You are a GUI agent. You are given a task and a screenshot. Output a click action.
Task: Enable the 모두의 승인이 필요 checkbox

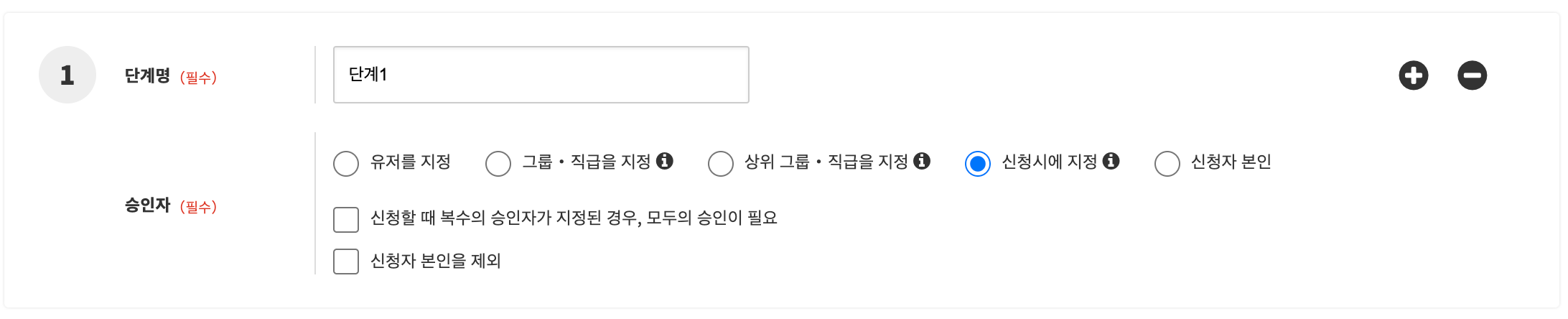346,219
